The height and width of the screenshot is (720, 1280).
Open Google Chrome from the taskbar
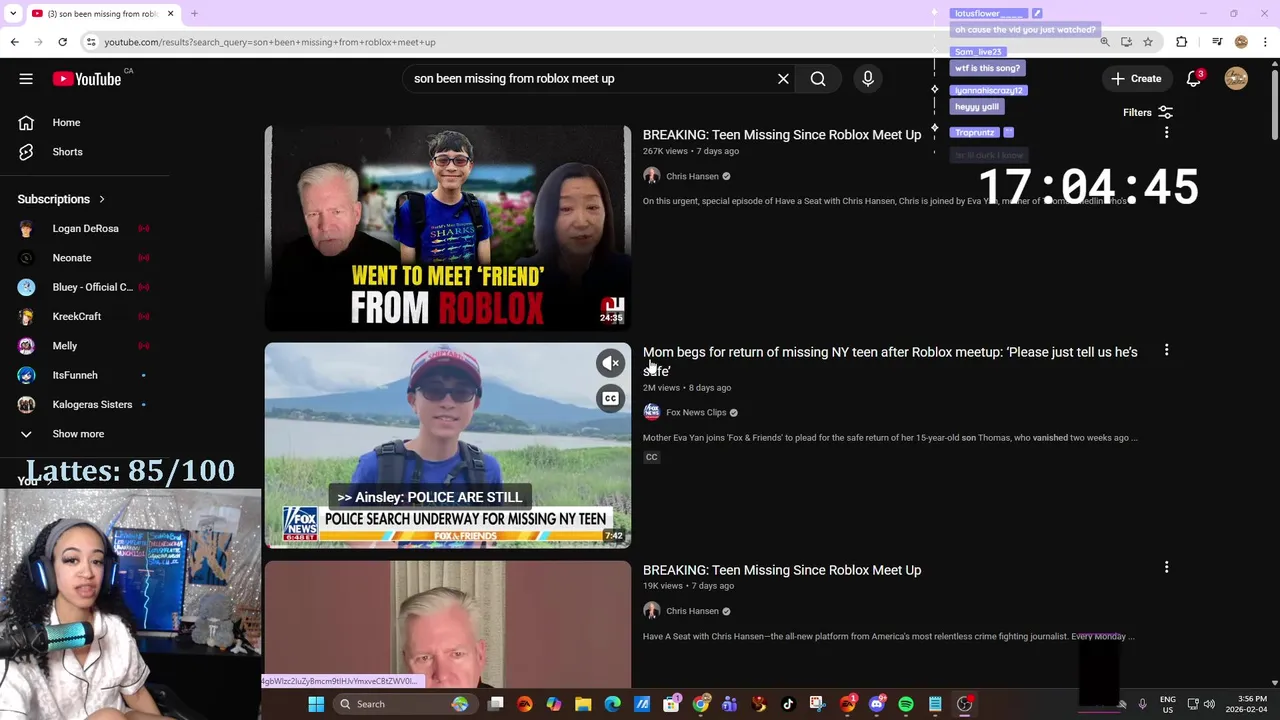click(701, 704)
